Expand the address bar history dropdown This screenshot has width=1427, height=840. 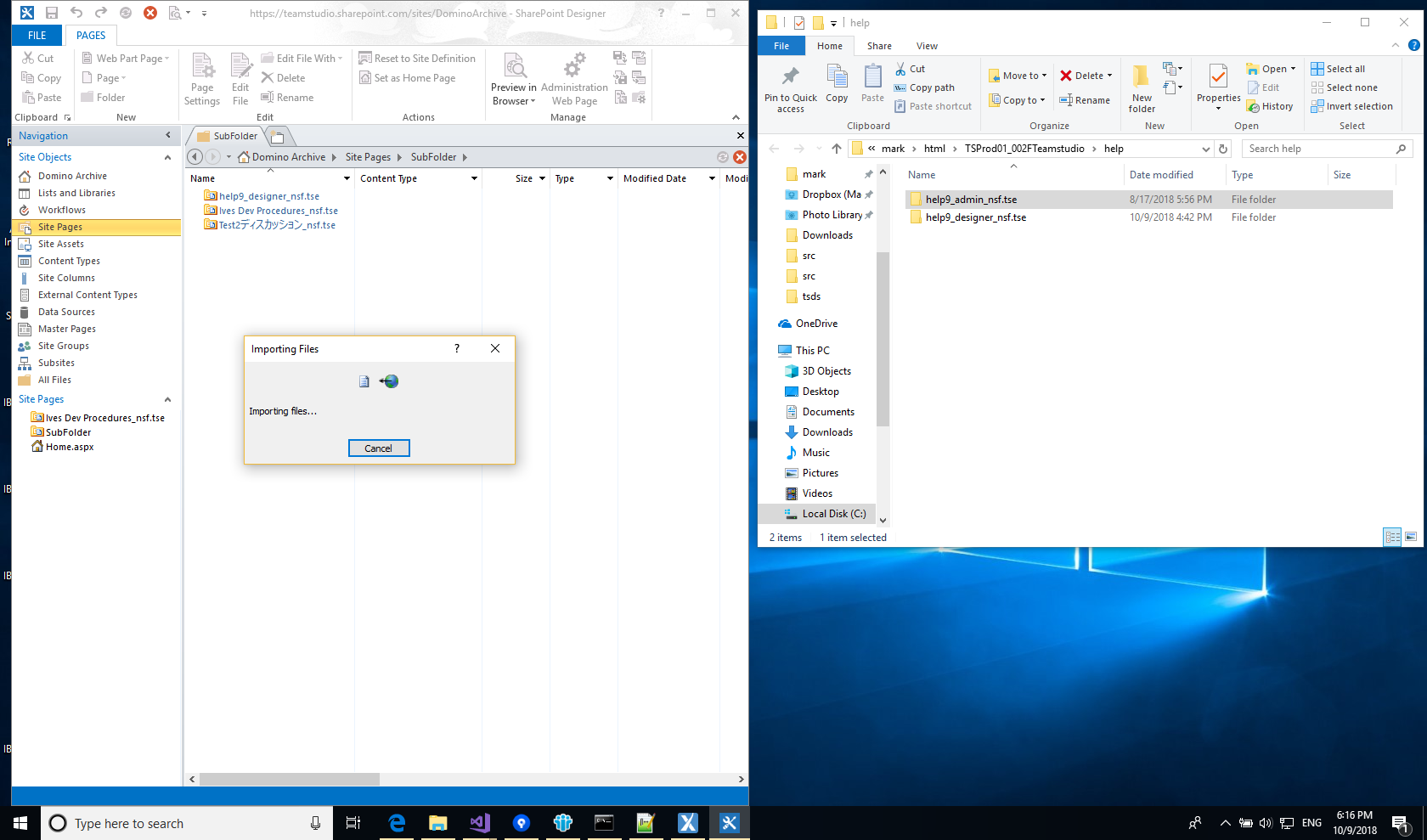pyautogui.click(x=1205, y=149)
